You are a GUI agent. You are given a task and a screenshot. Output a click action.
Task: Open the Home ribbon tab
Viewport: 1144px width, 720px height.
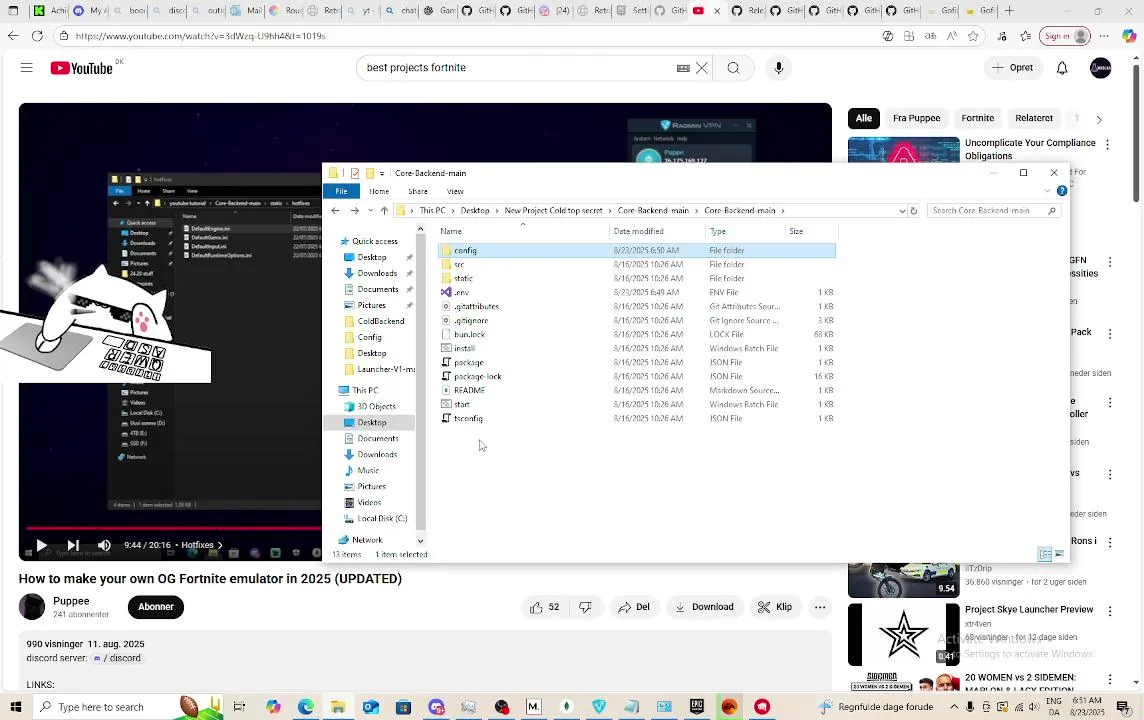[379, 191]
